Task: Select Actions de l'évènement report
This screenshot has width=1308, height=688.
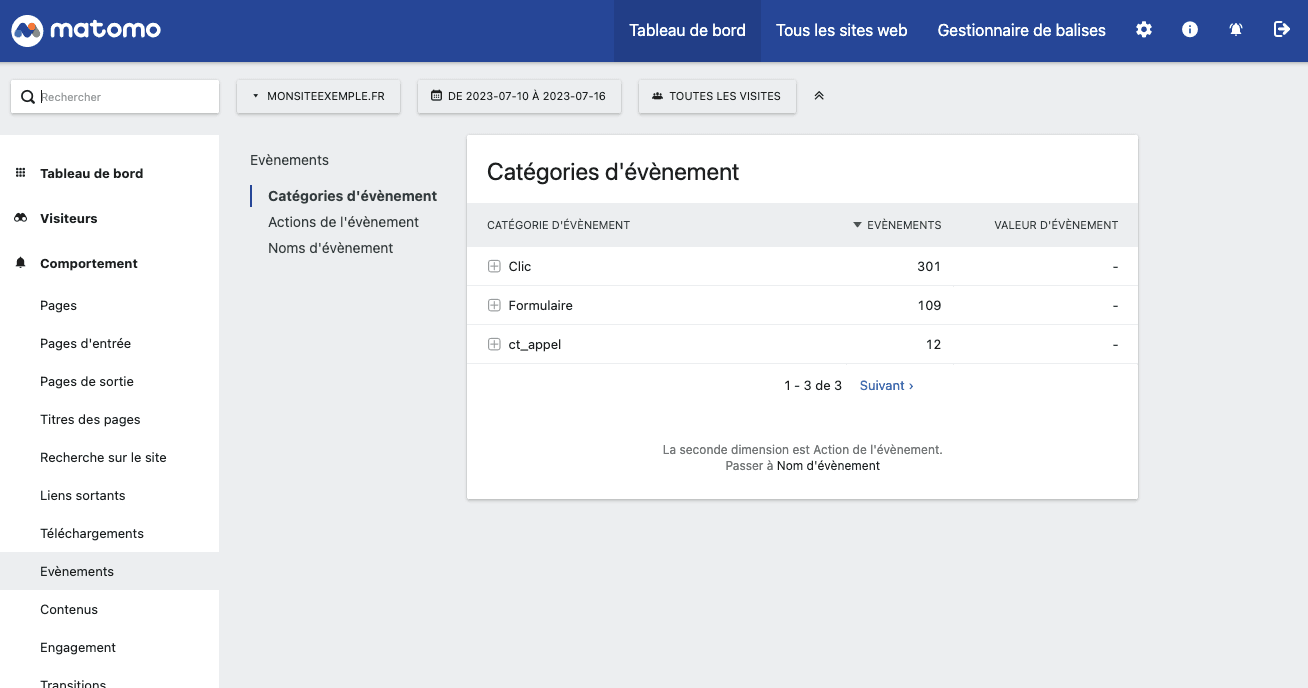Action: coord(343,221)
